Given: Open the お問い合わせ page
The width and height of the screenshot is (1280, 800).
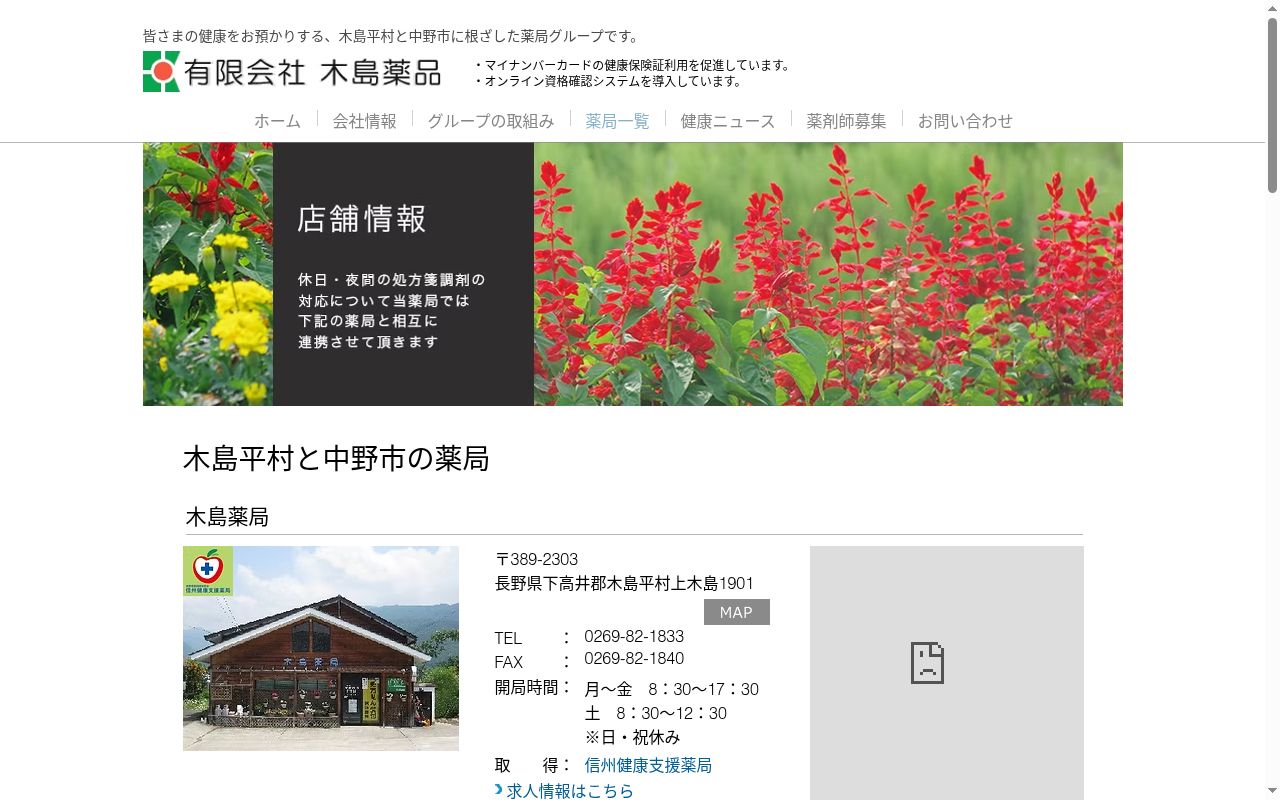Looking at the screenshot, I should click(965, 121).
